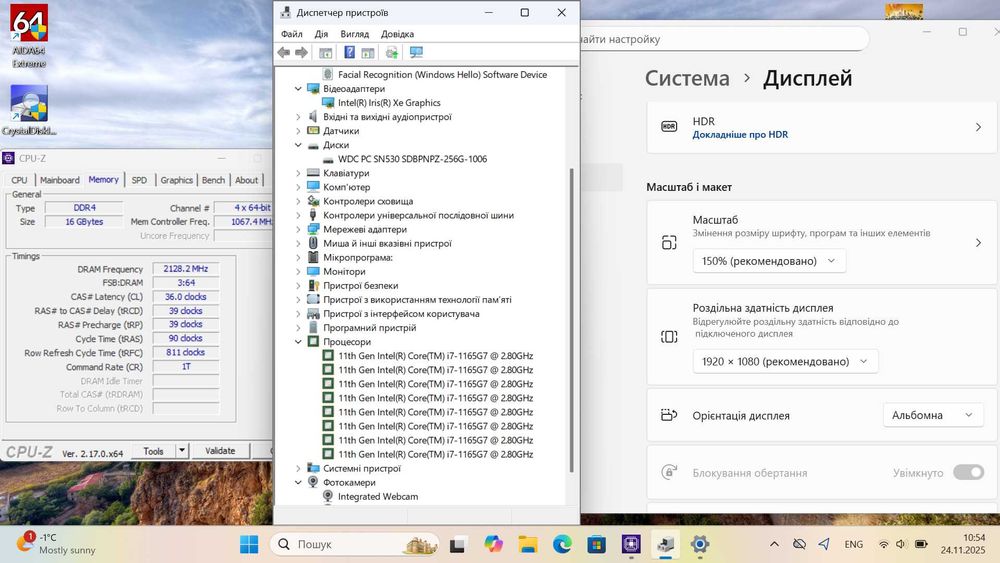1000x563 pixels.
Task: Open Copilot taskbar icon
Action: pyautogui.click(x=493, y=544)
